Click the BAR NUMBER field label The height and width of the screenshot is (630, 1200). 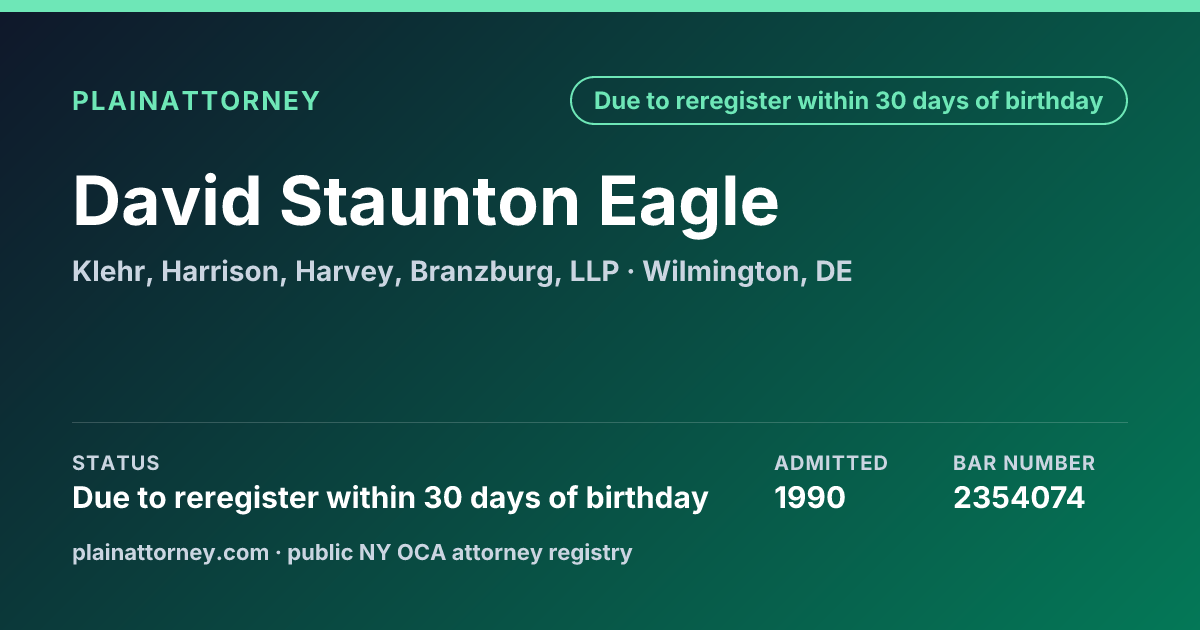coord(1024,463)
